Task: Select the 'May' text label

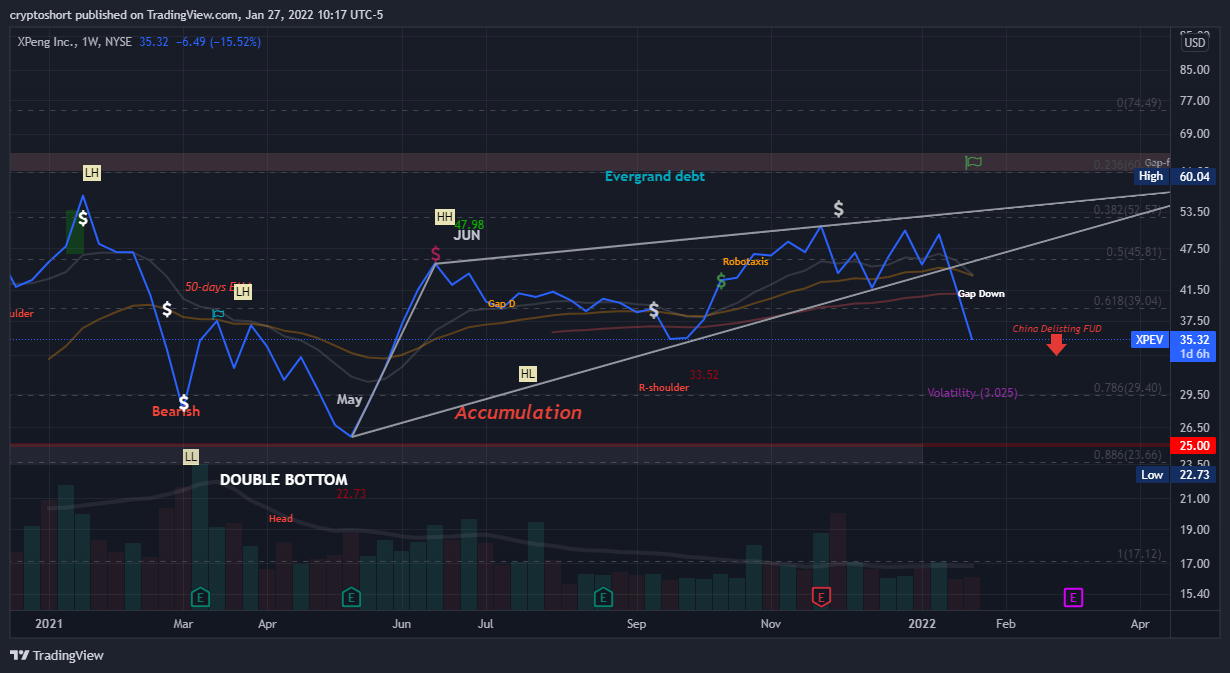Action: pyautogui.click(x=349, y=399)
